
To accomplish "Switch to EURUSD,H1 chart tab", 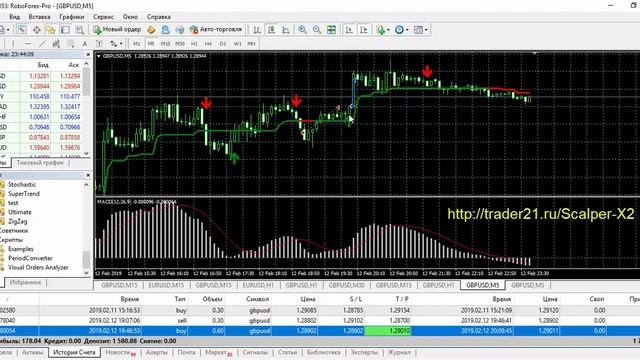I will point(258,285).
